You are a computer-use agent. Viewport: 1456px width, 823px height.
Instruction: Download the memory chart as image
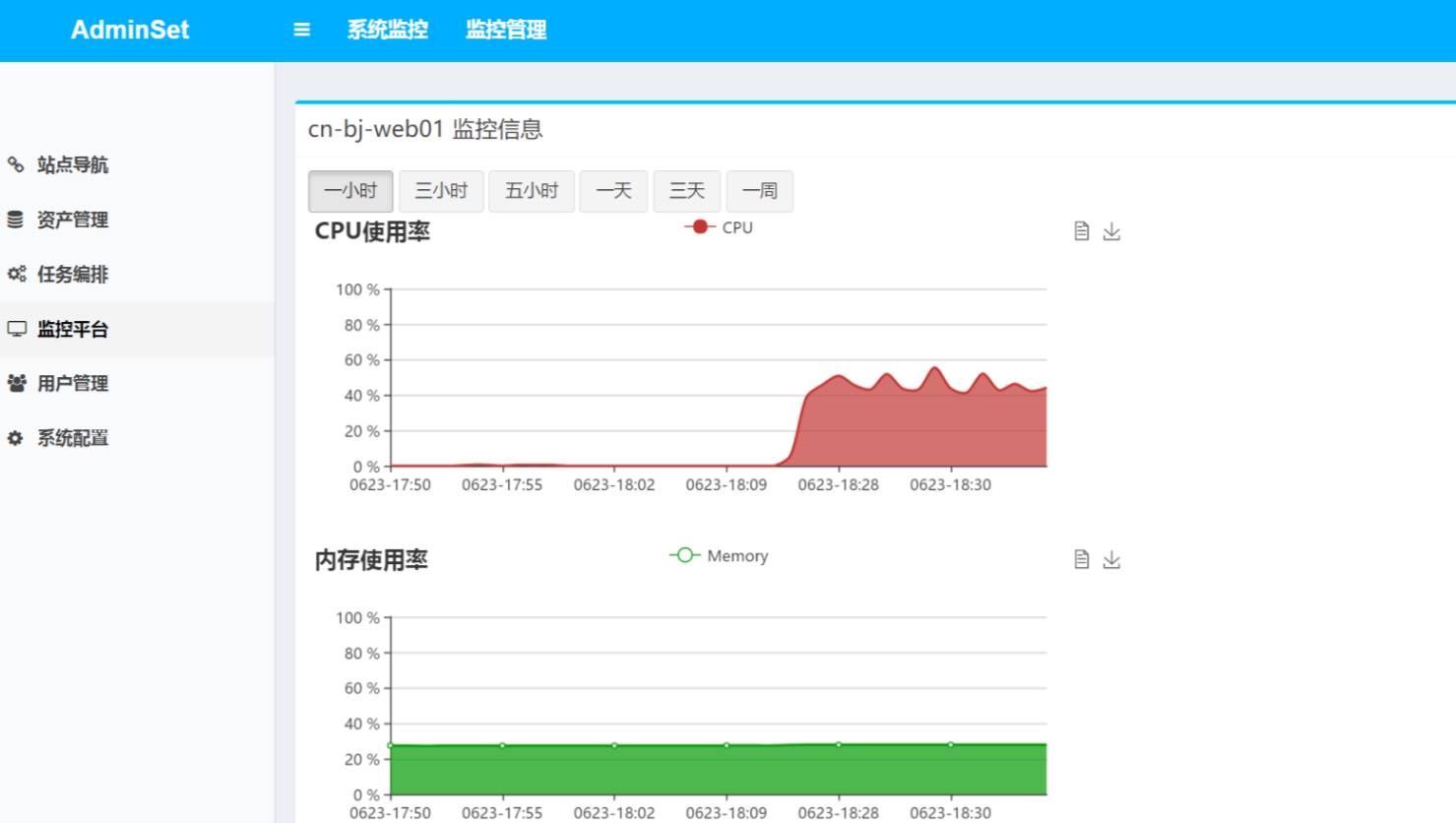click(1111, 560)
